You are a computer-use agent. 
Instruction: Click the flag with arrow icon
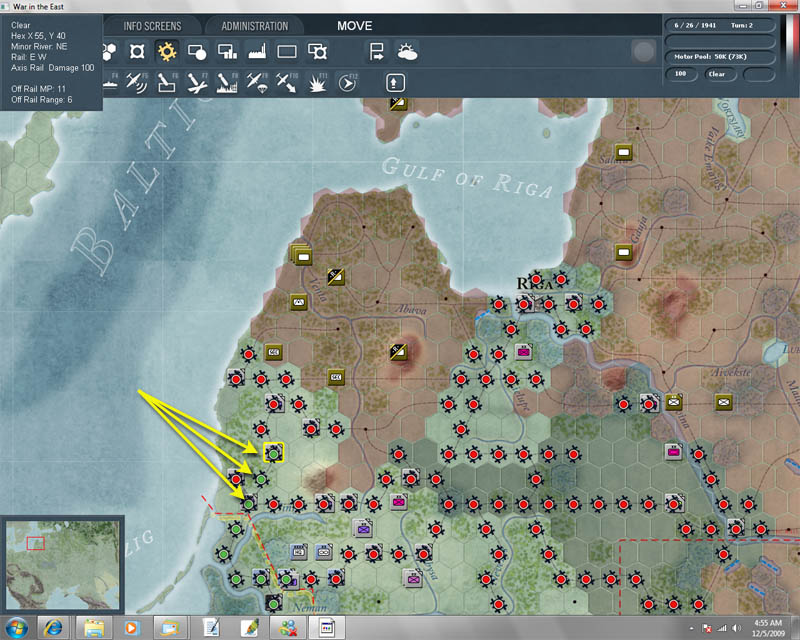click(377, 52)
